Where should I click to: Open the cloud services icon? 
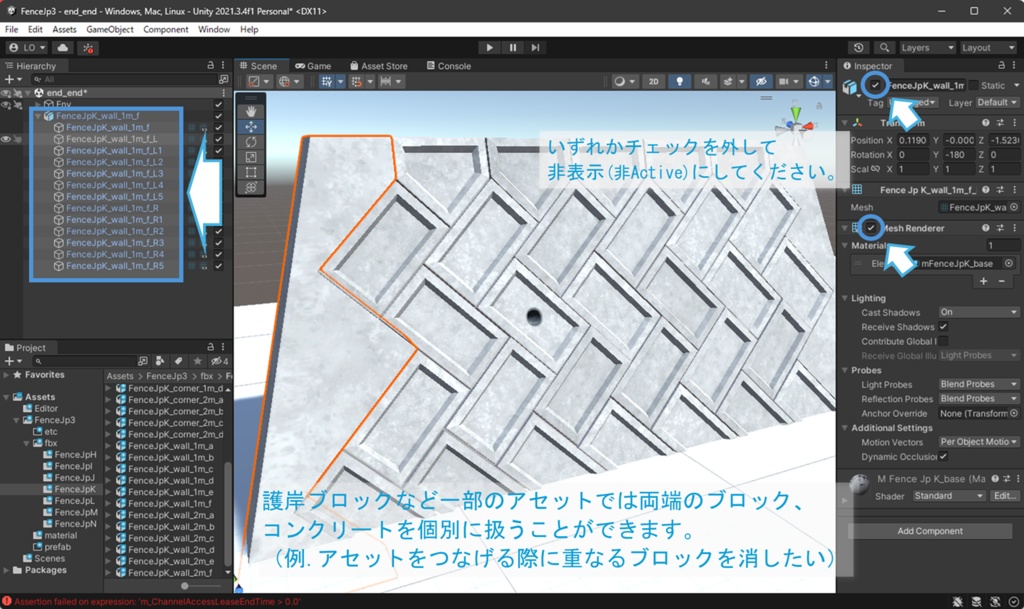63,48
